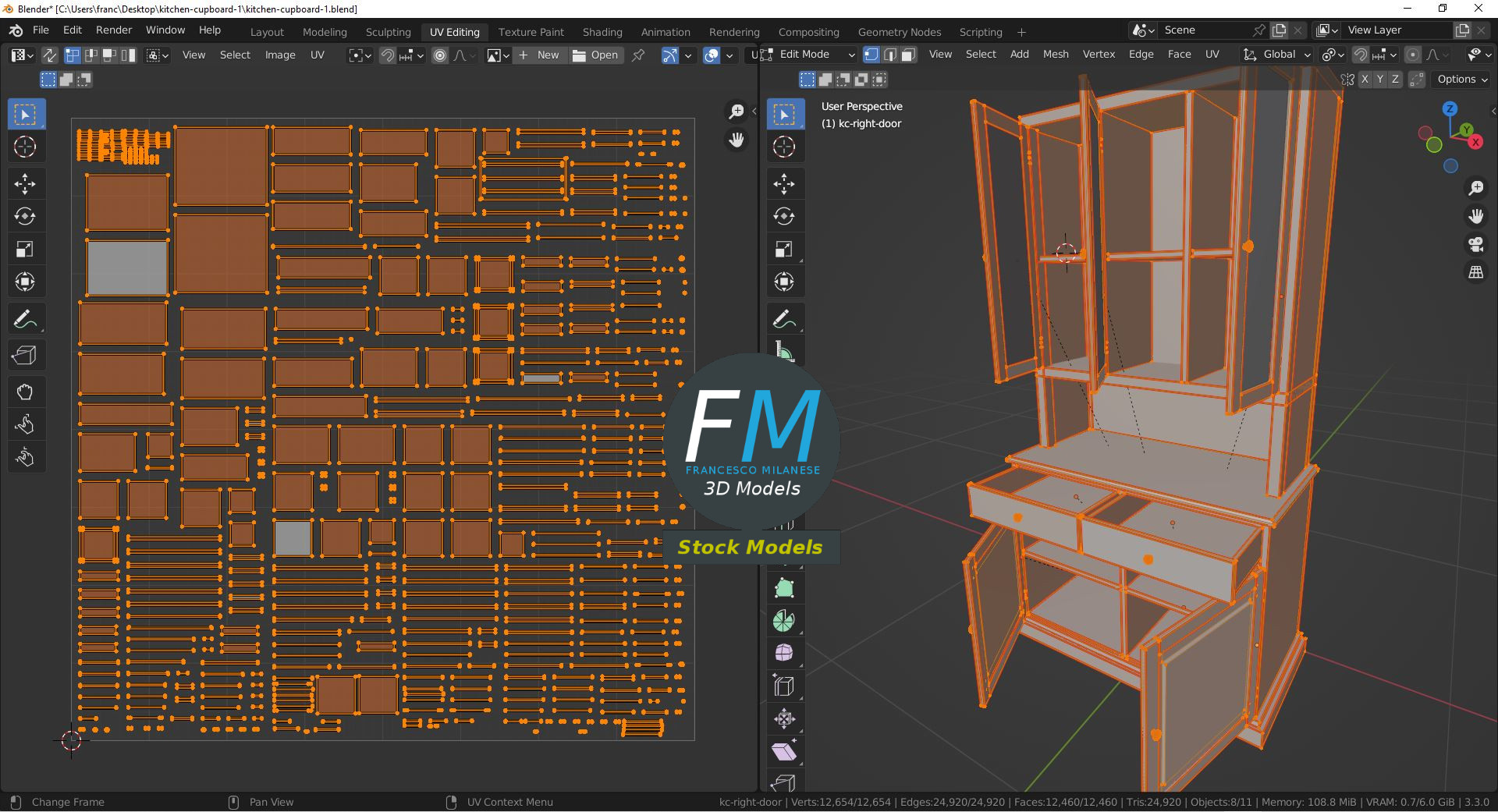Click the View Layer name field

1398,30
